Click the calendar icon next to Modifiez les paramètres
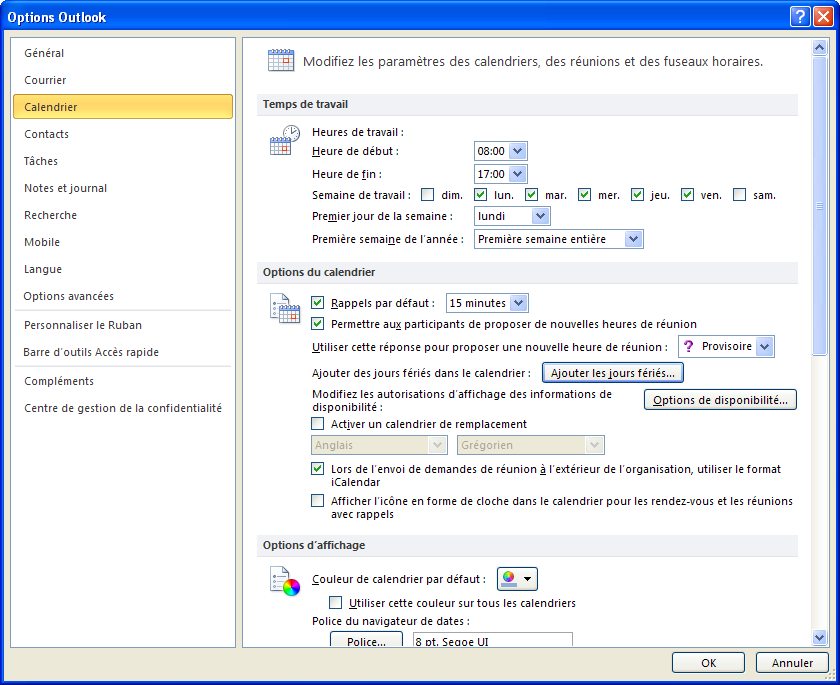This screenshot has width=840, height=685. (x=280, y=59)
